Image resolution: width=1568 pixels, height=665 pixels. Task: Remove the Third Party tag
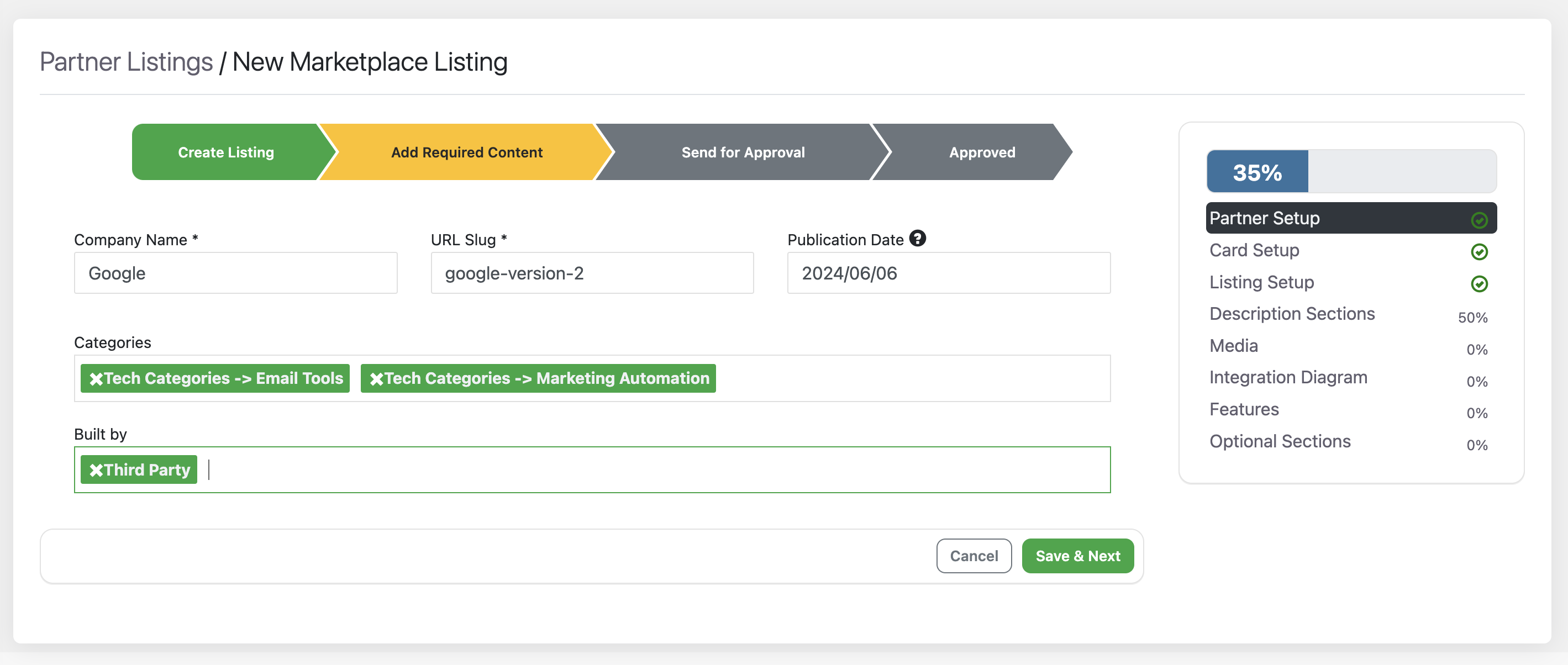[96, 471]
